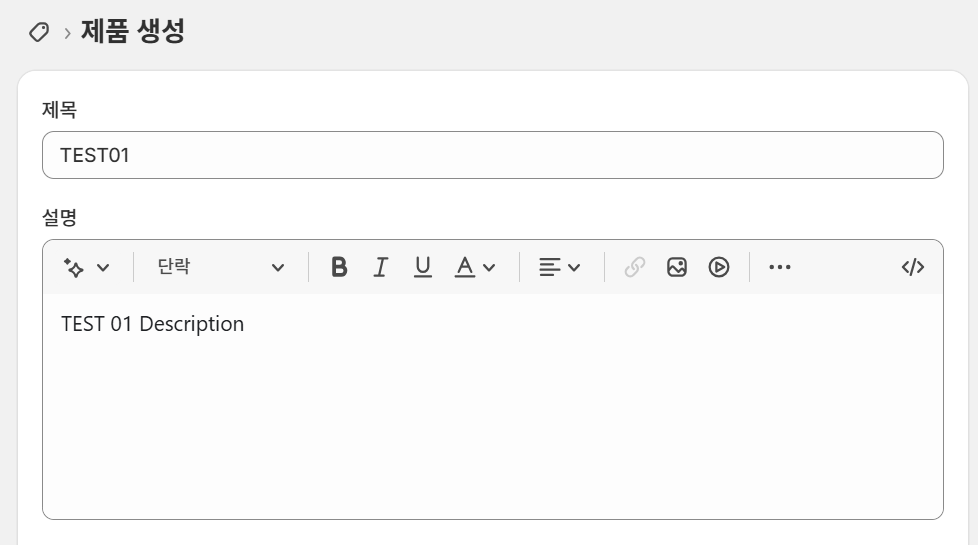The width and height of the screenshot is (978, 545).
Task: Show the HTML code view of the description
Action: 912,267
